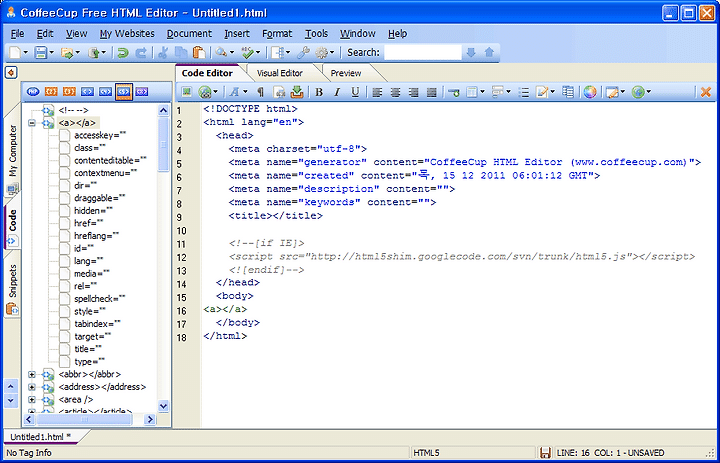Open the Save dropdown arrow
720x463 pixels.
tap(51, 53)
